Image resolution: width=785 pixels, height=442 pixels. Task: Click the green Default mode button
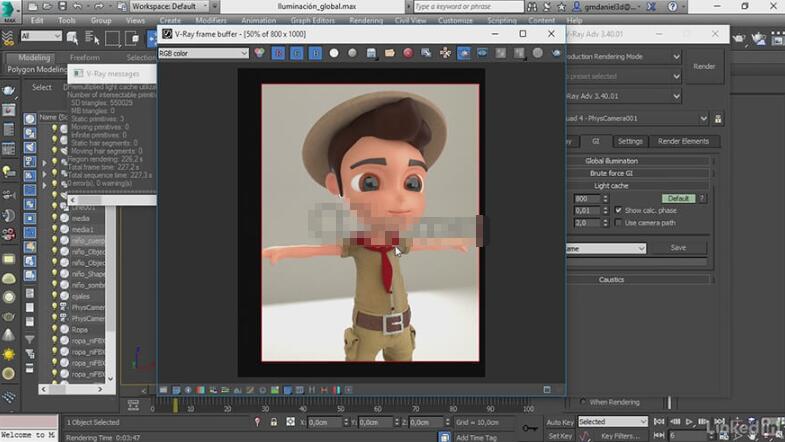tap(678, 198)
